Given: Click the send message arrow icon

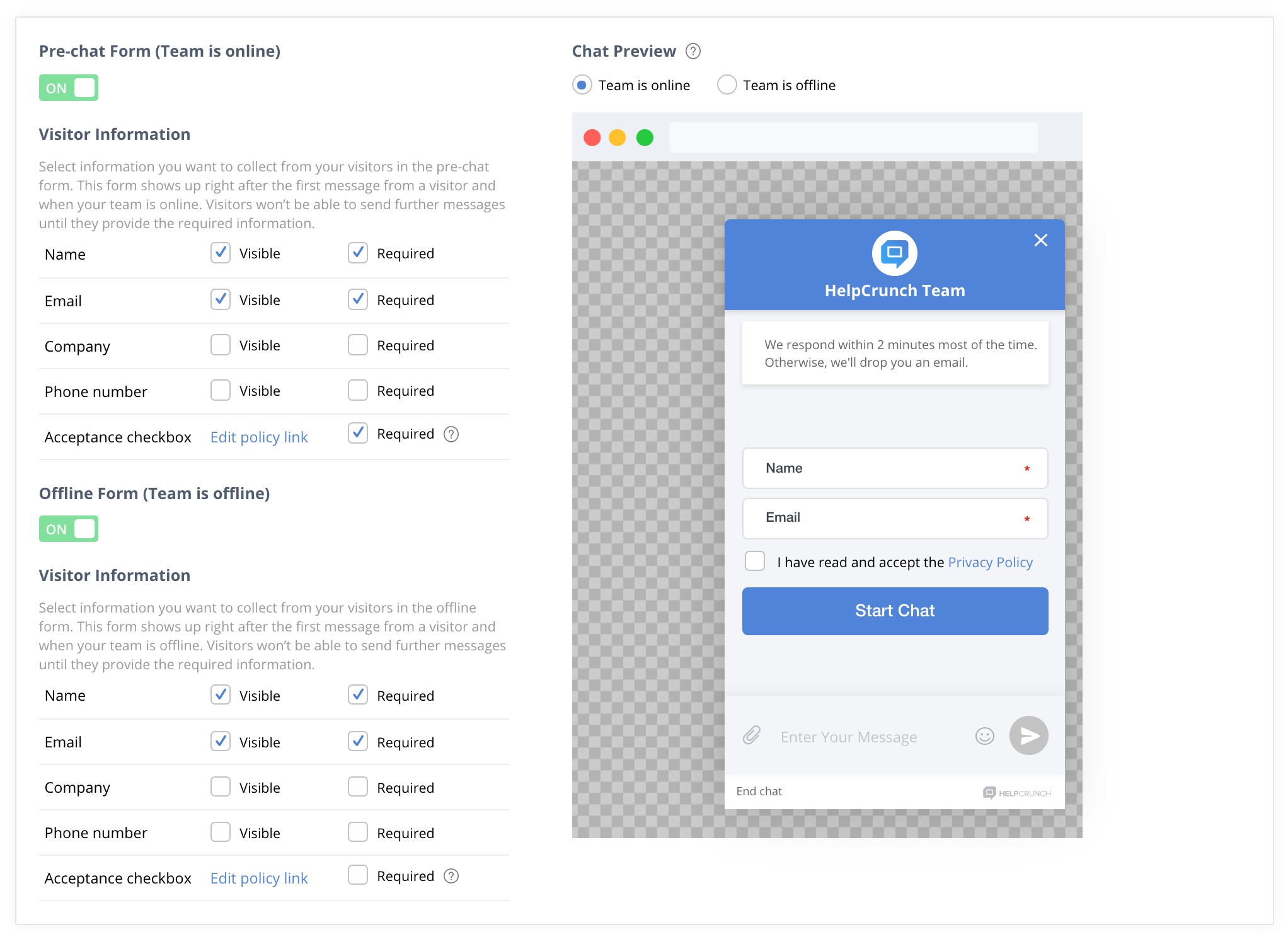Looking at the screenshot, I should click(1028, 735).
